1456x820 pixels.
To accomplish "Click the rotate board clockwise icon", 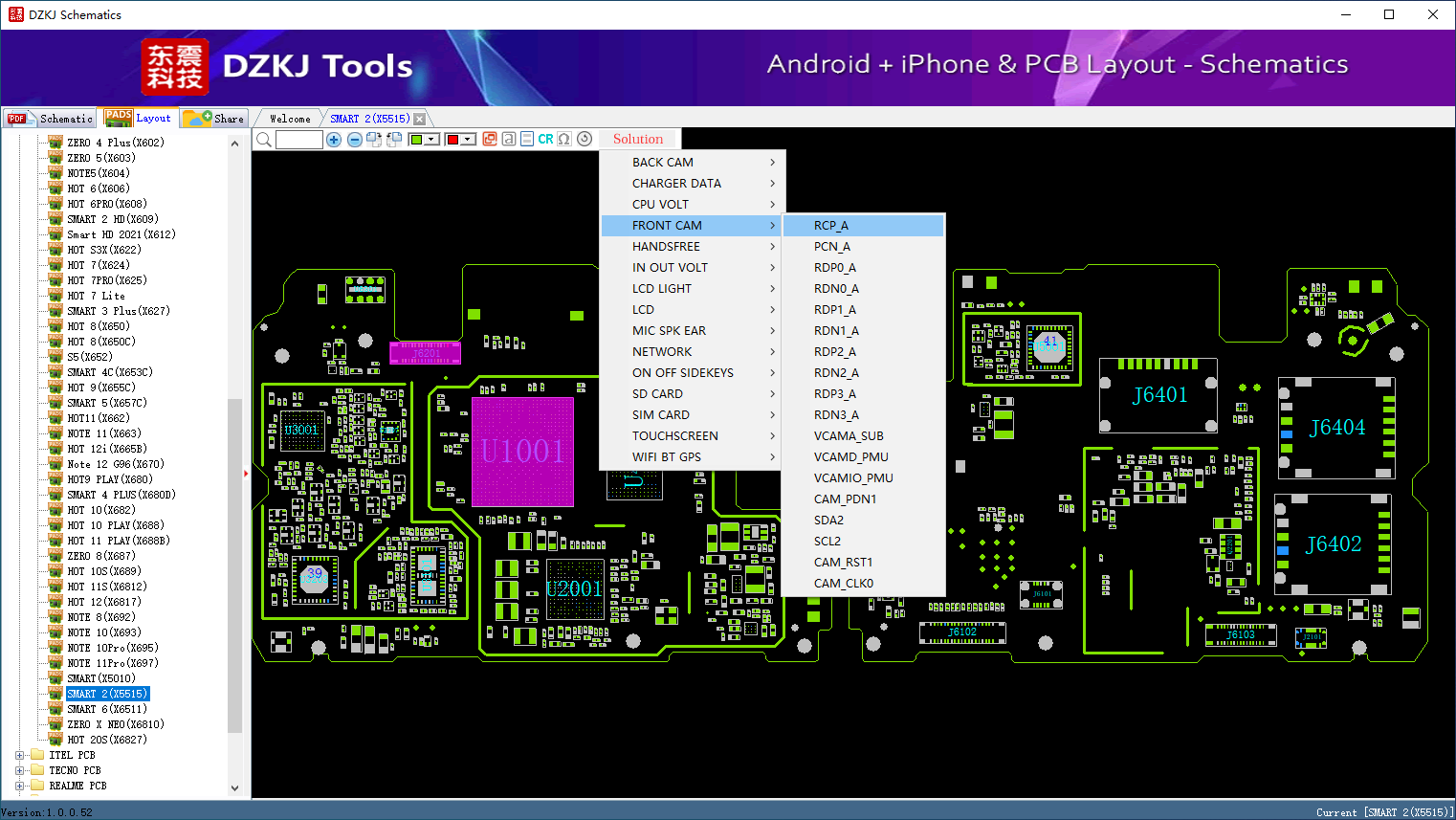I will click(374, 140).
